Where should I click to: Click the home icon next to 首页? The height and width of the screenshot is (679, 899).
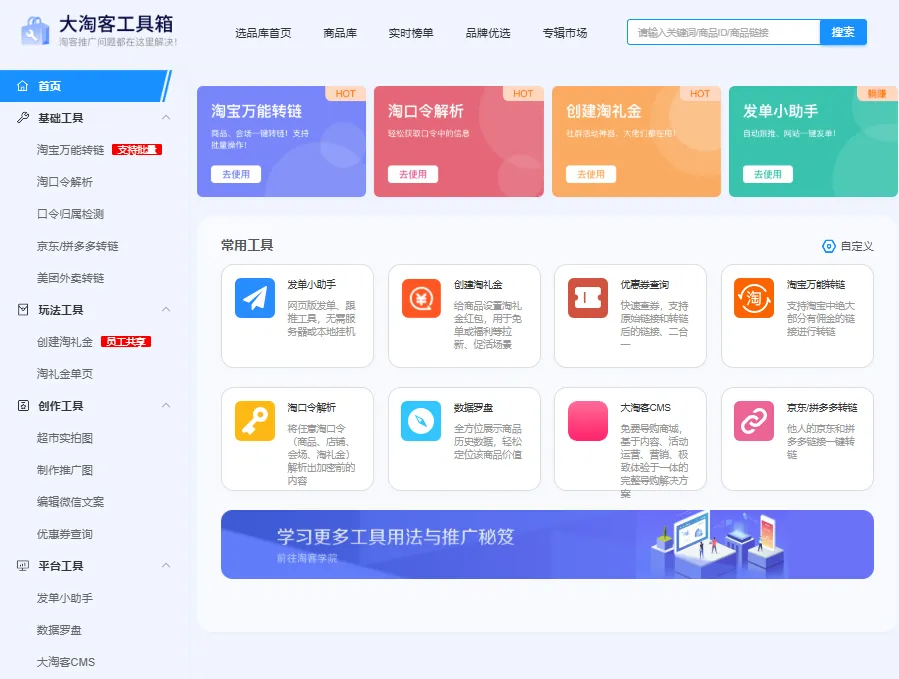22,86
